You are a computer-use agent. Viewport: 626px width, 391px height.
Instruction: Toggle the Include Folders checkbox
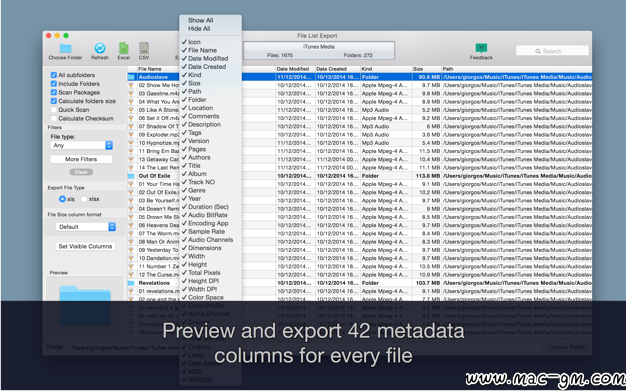coord(53,84)
